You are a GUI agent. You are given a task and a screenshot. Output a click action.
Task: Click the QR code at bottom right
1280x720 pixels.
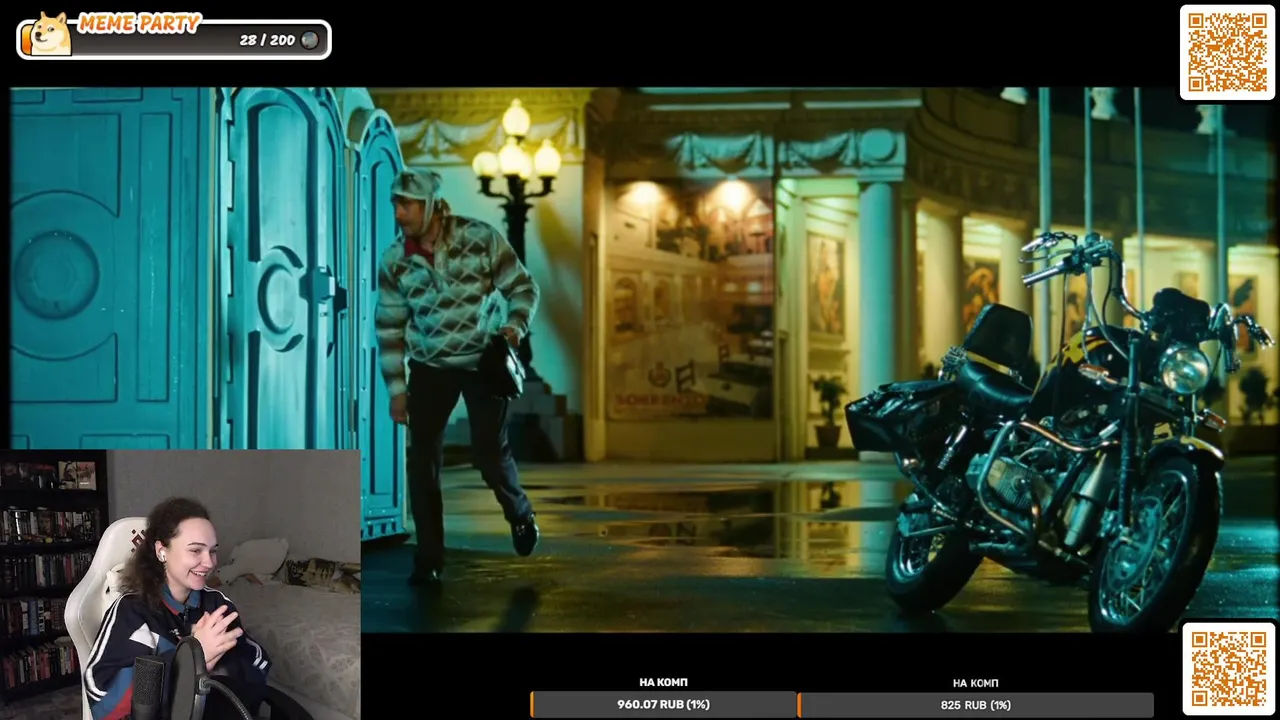(1228, 669)
